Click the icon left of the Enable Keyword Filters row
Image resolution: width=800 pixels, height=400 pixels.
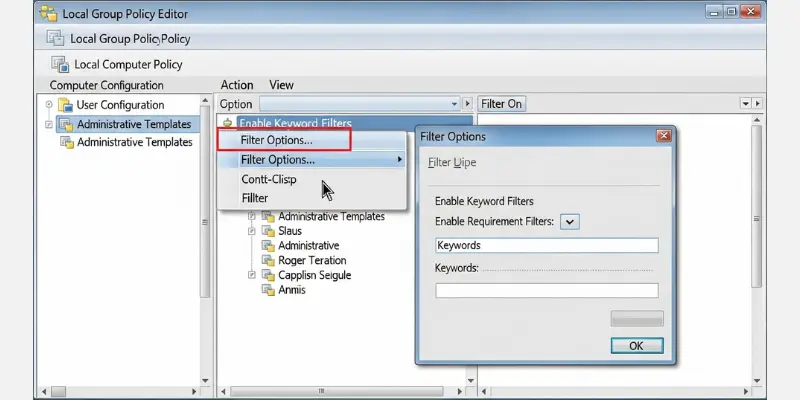(x=228, y=123)
